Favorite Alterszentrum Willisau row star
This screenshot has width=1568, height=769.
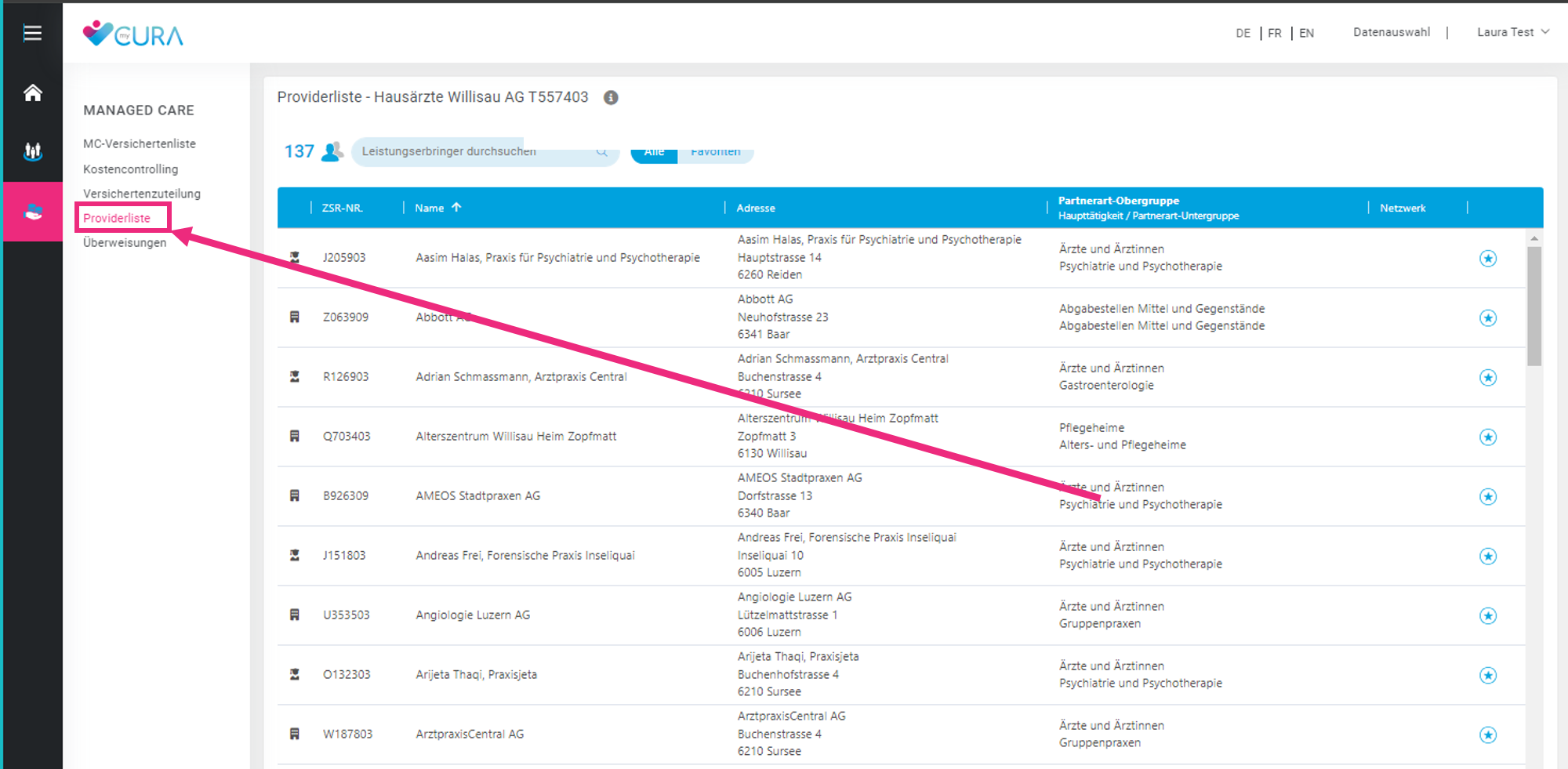click(1487, 437)
